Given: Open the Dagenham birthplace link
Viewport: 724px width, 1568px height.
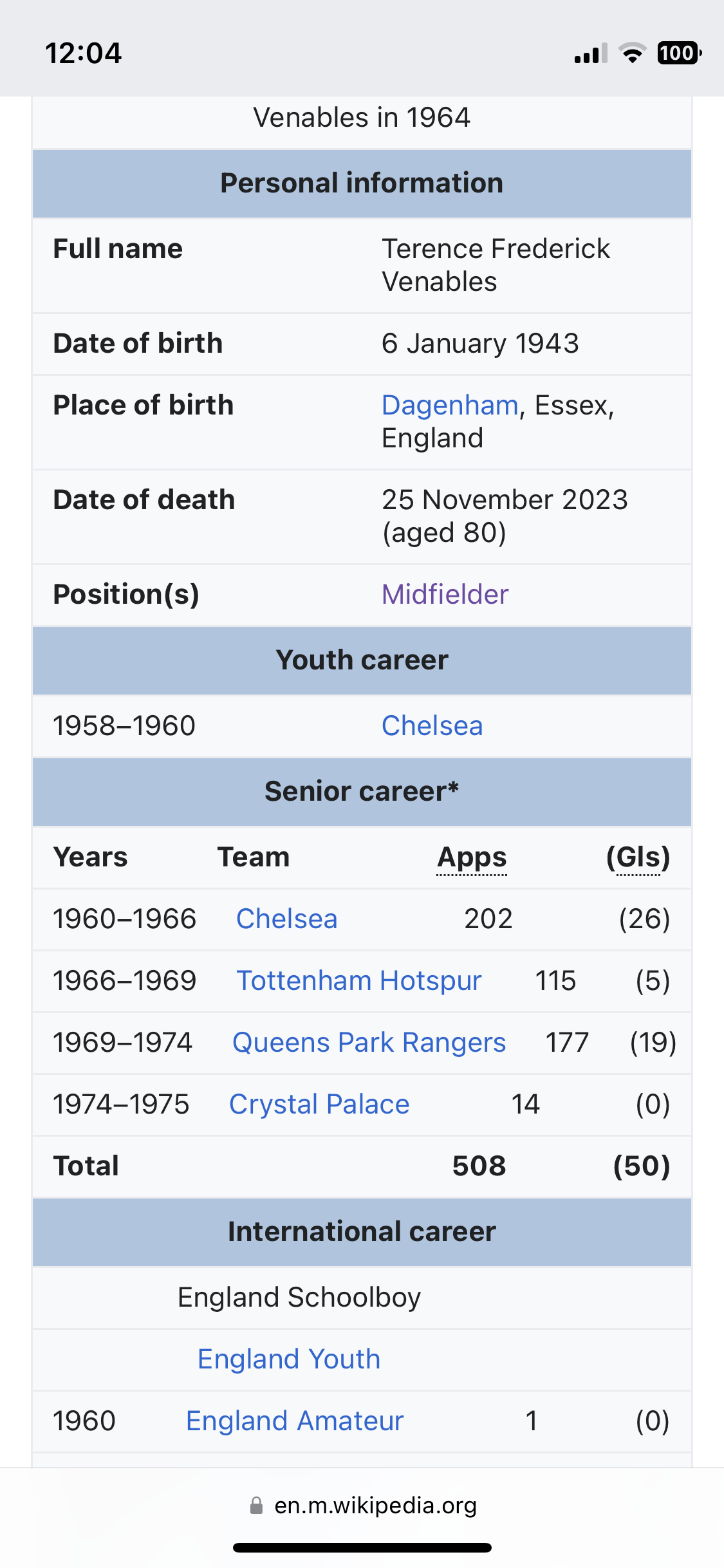Looking at the screenshot, I should (450, 406).
